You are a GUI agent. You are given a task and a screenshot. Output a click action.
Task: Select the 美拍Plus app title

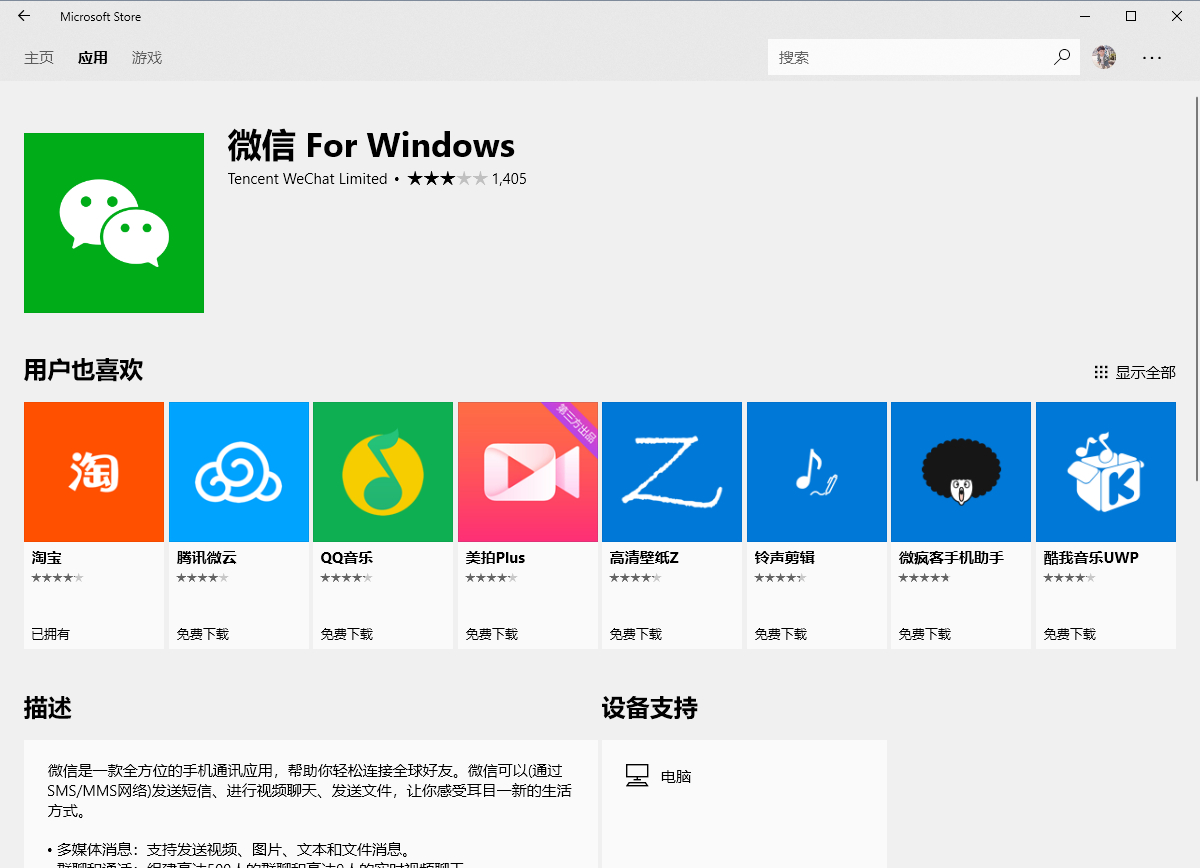(x=495, y=558)
